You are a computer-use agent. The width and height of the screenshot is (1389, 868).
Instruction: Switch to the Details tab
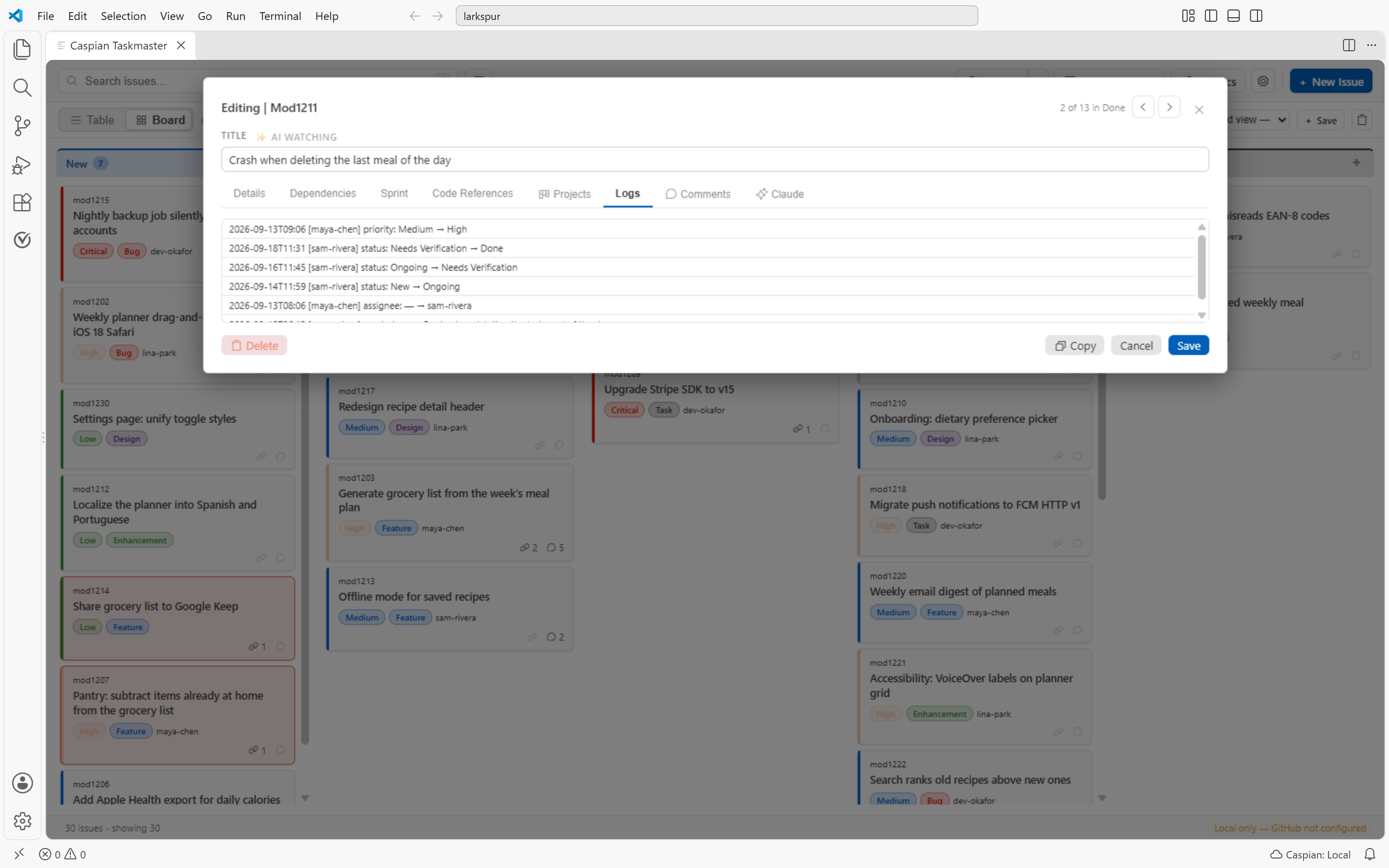pyautogui.click(x=249, y=194)
